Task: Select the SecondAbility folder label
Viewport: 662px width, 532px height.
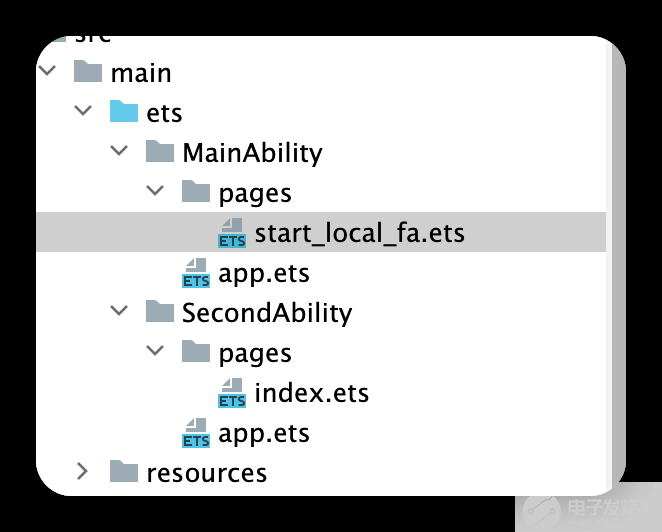Action: [x=267, y=312]
